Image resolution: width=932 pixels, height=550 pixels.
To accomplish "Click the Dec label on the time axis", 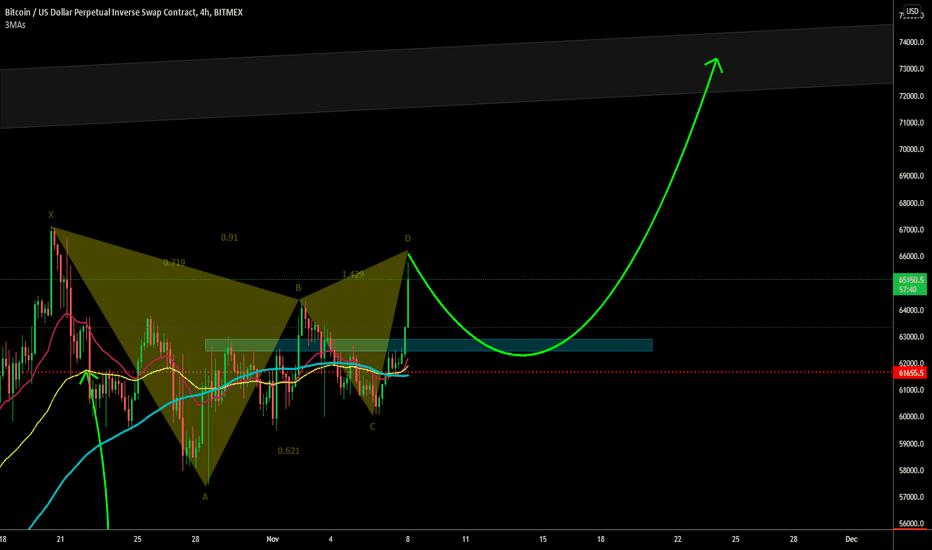I will coord(851,539).
